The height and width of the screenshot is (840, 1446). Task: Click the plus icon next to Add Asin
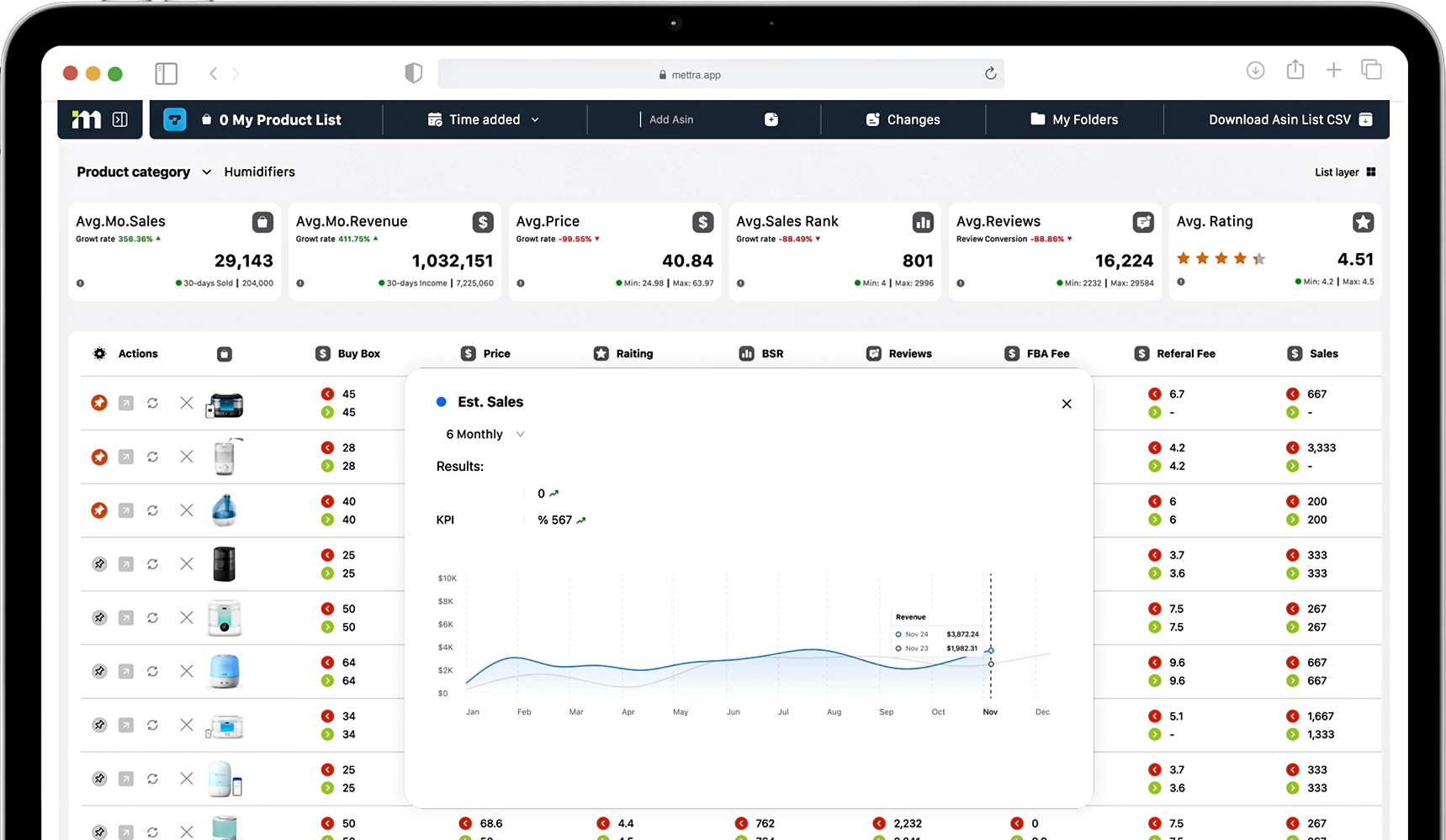click(771, 119)
